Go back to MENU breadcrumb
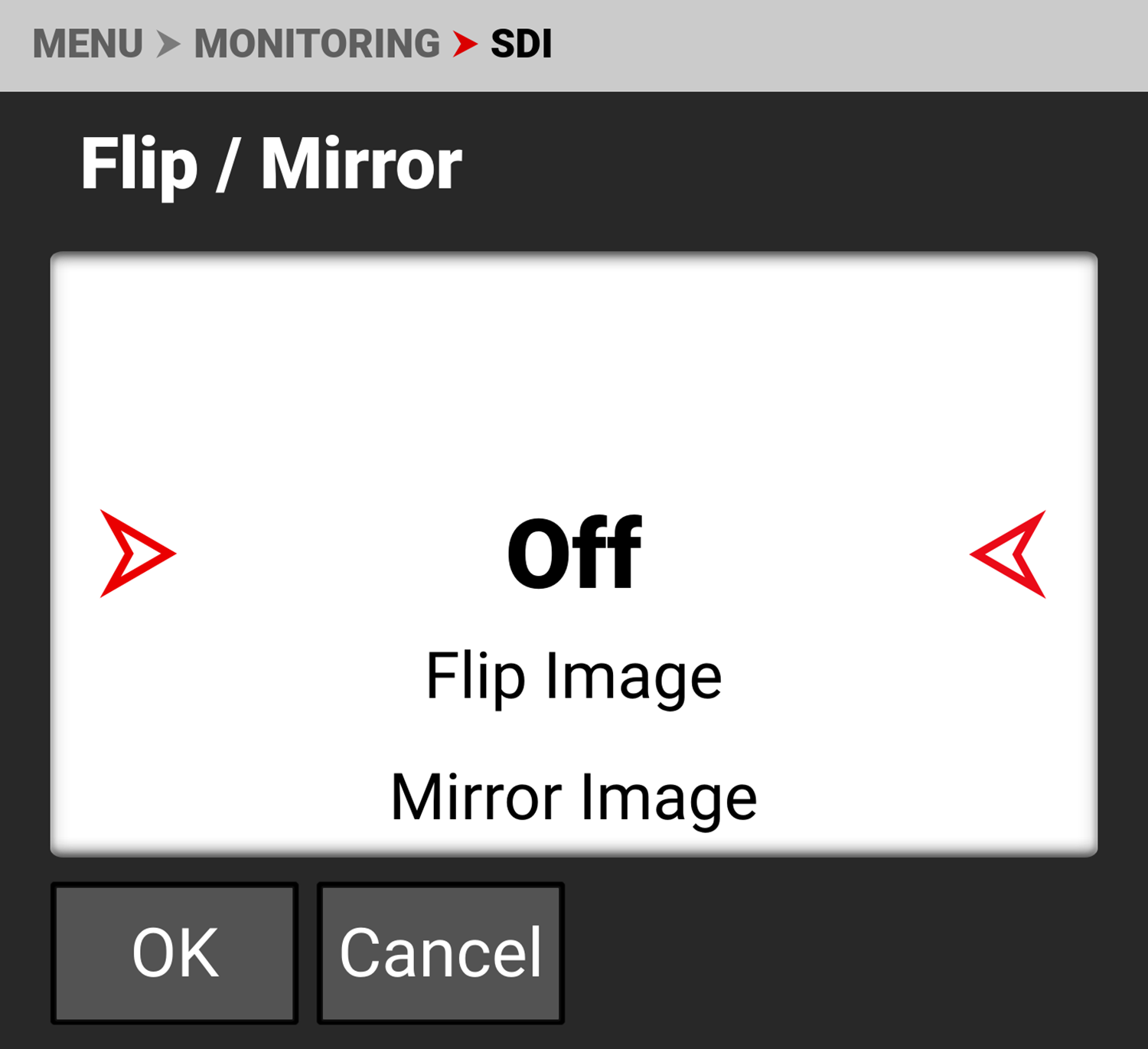This screenshot has width=1148, height=1049. (x=87, y=44)
